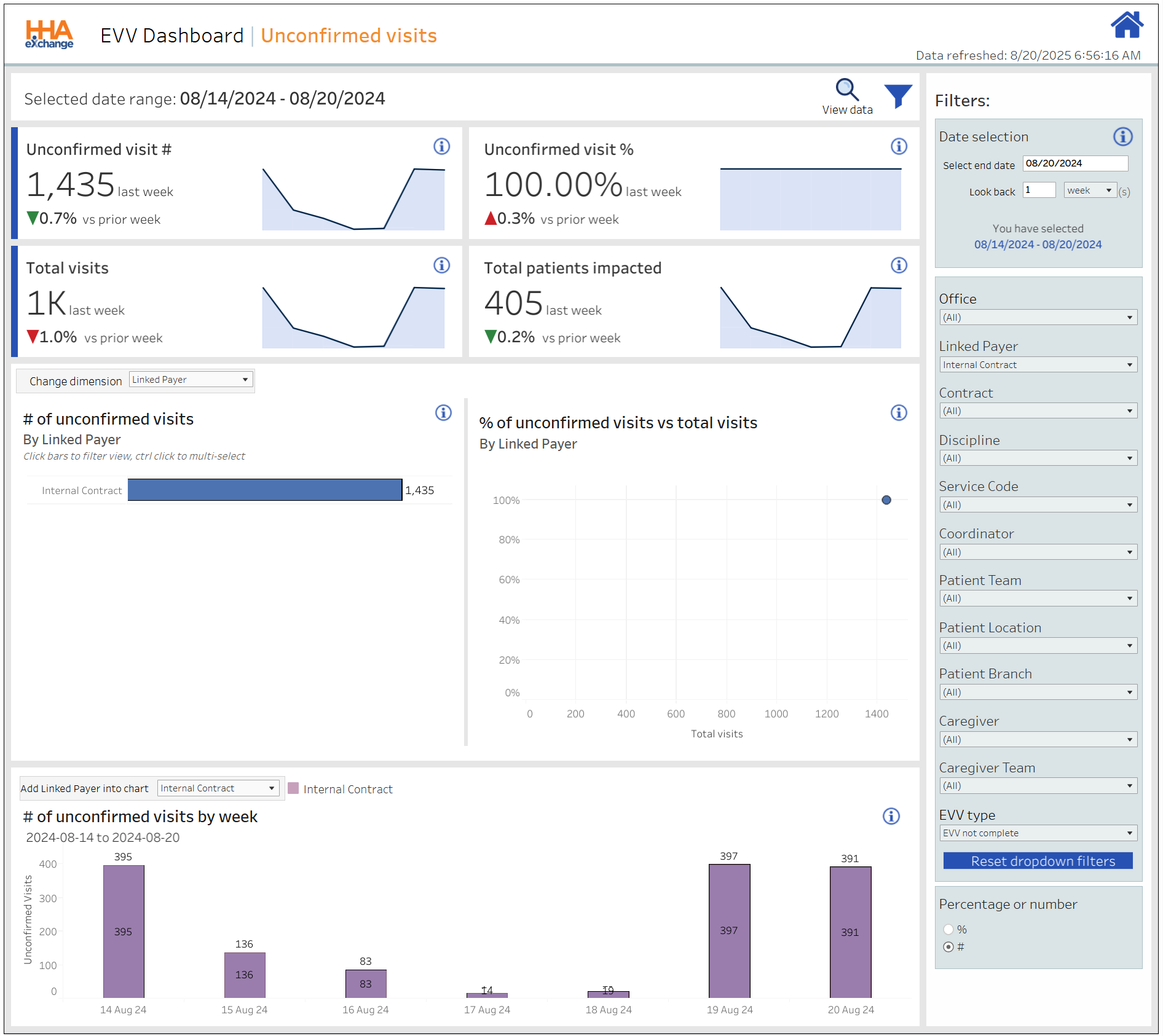The width and height of the screenshot is (1163, 1036).
Task: Click Date selection info icon
Action: pos(1122,136)
